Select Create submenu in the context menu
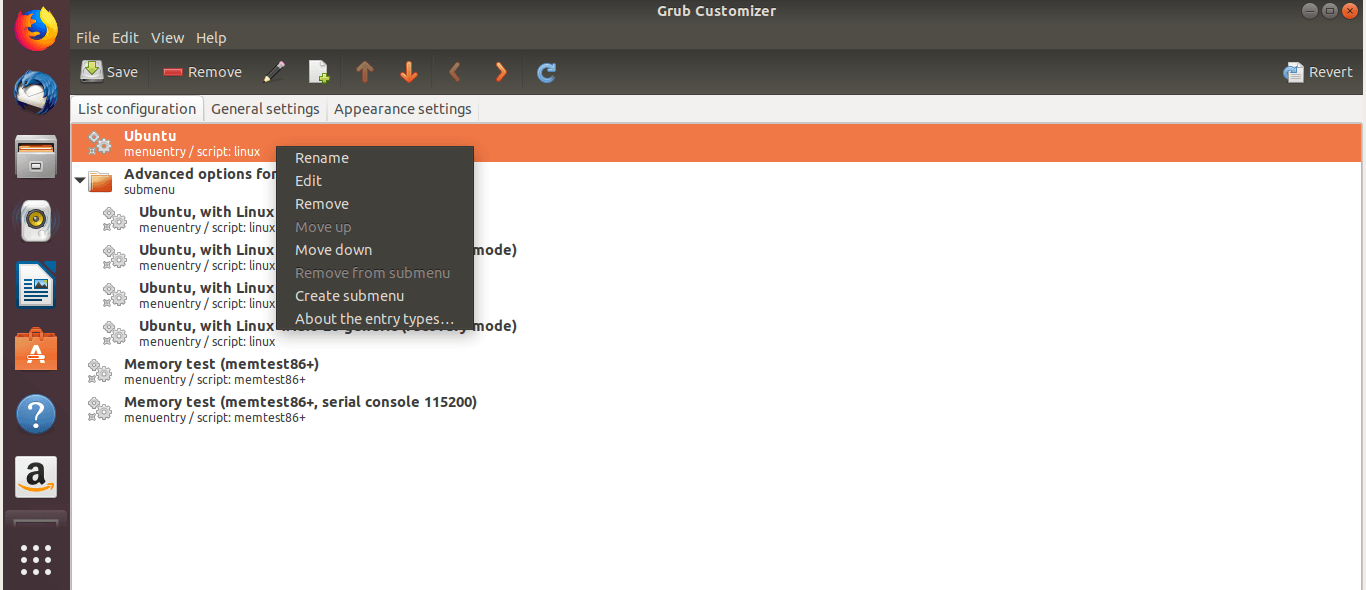Image resolution: width=1366 pixels, height=590 pixels. pos(374,296)
